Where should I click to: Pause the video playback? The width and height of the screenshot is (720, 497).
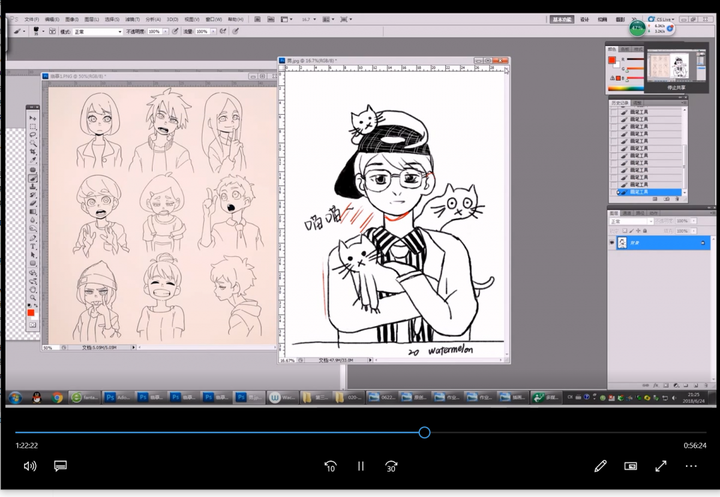(x=360, y=466)
